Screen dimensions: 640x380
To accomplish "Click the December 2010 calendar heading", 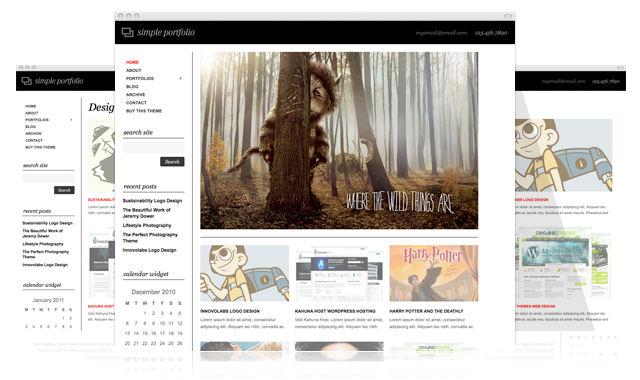I will (x=153, y=292).
